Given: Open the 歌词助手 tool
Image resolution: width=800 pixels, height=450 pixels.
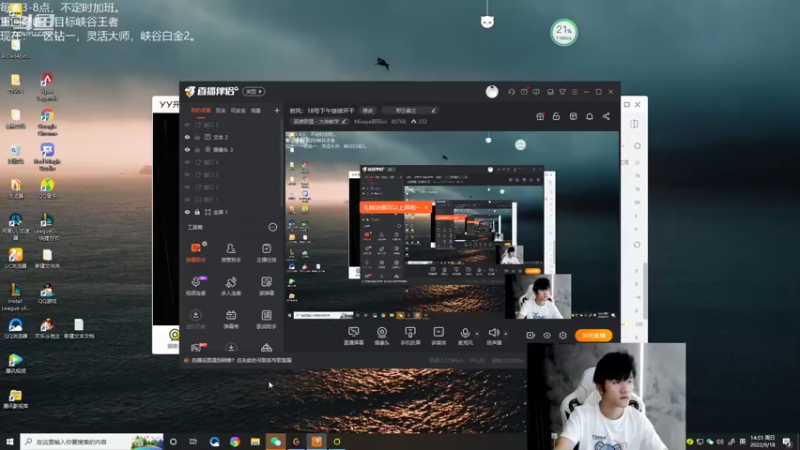Looking at the screenshot, I should (x=266, y=319).
